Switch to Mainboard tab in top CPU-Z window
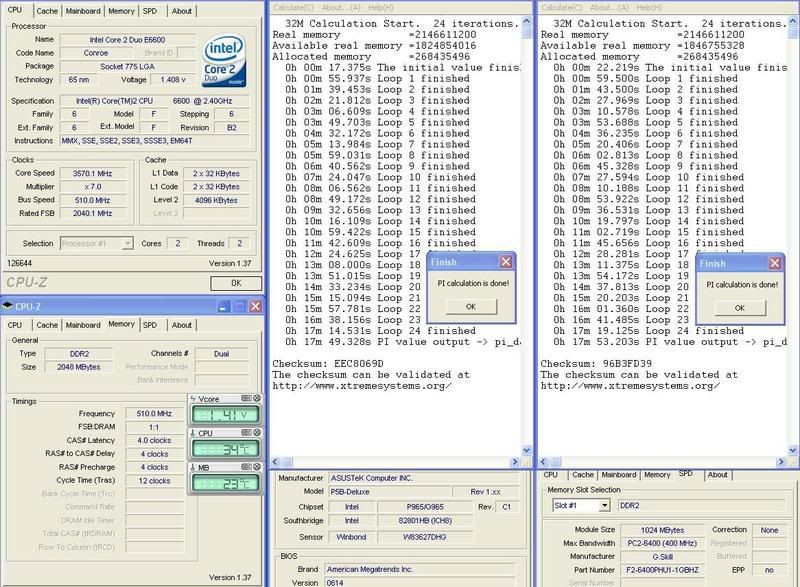This screenshot has width=800, height=587. coord(83,11)
